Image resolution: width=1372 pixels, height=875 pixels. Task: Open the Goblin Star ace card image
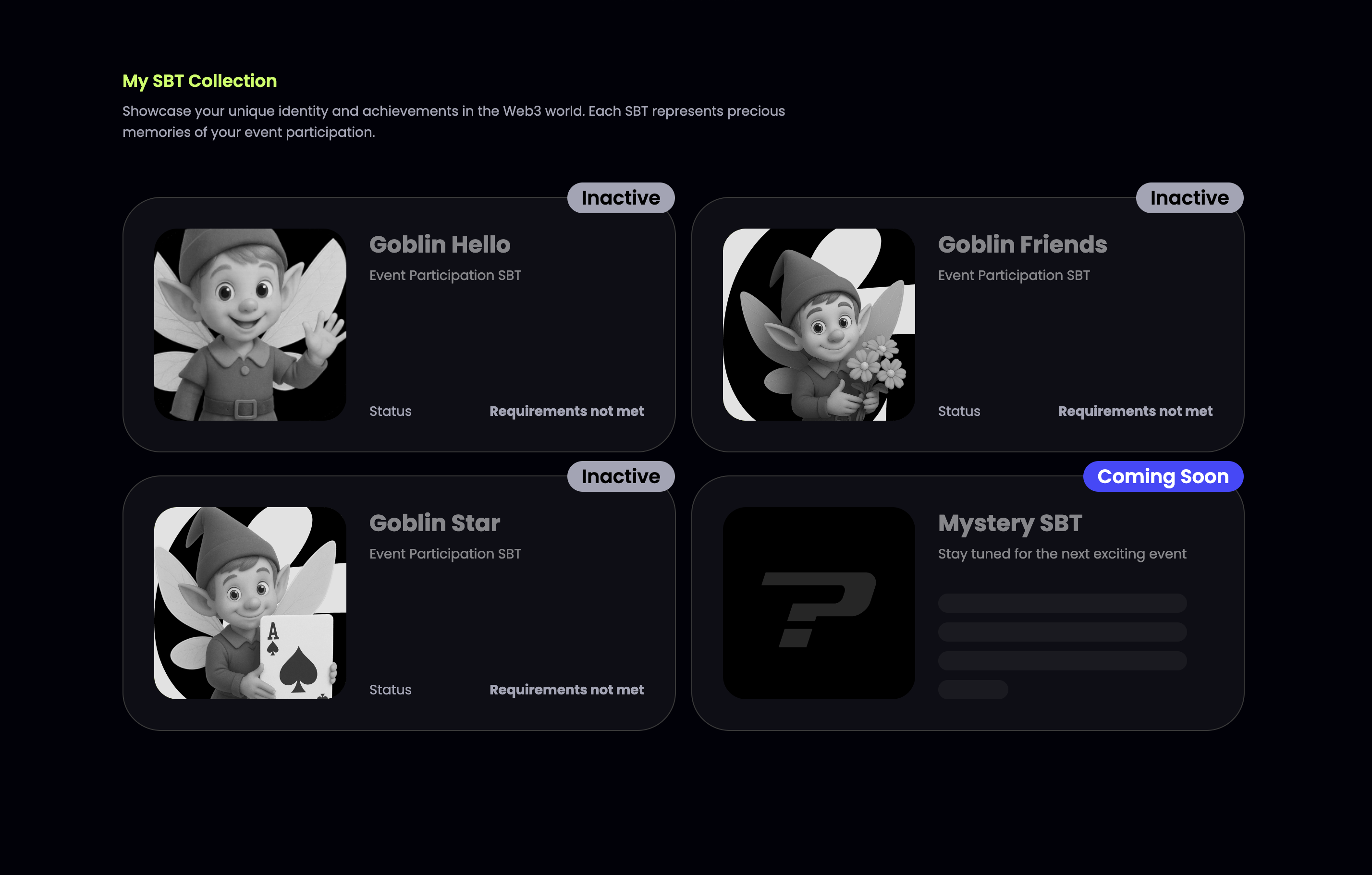(x=250, y=603)
